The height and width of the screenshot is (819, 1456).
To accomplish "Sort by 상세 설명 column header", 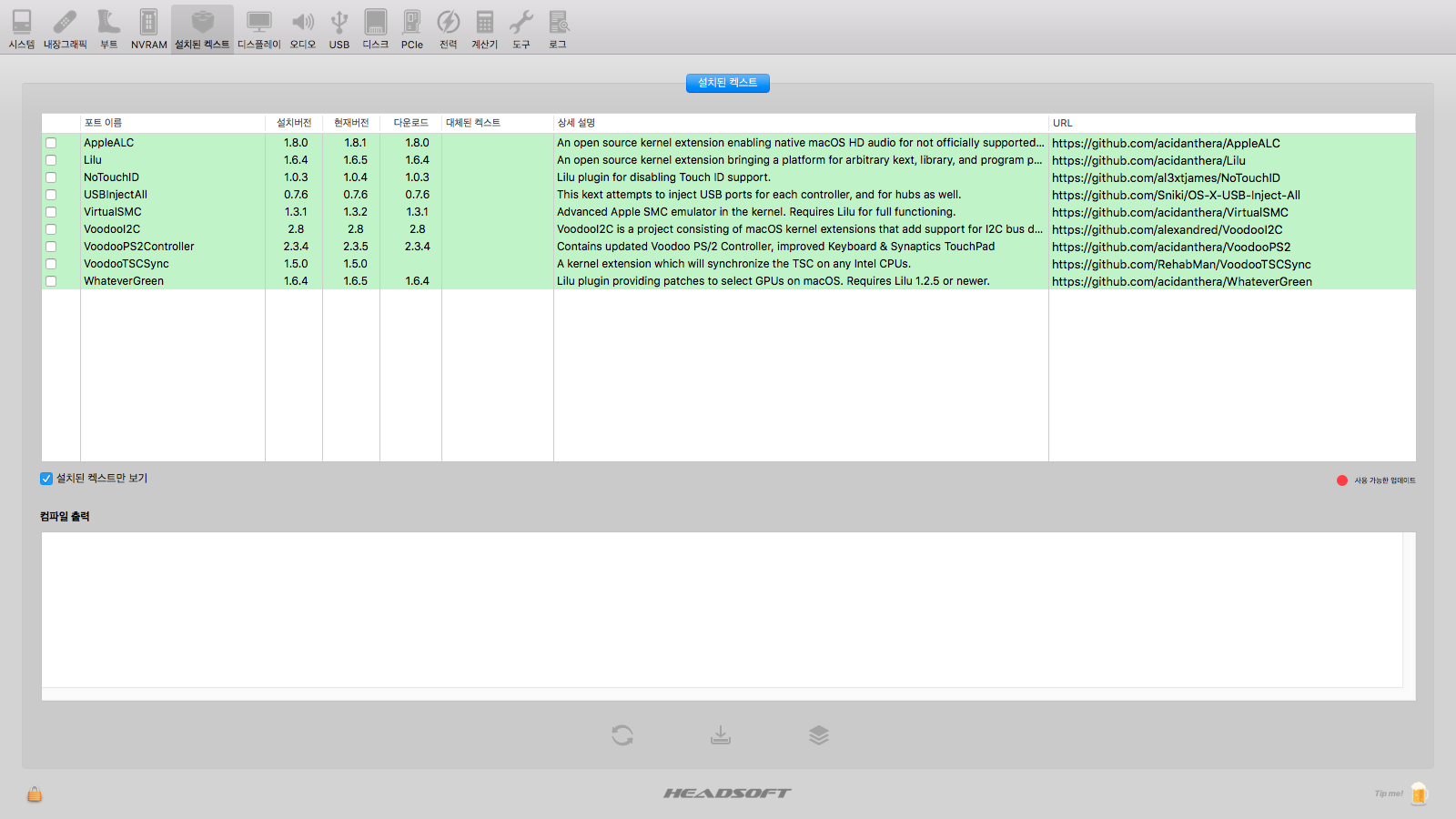I will pos(801,123).
